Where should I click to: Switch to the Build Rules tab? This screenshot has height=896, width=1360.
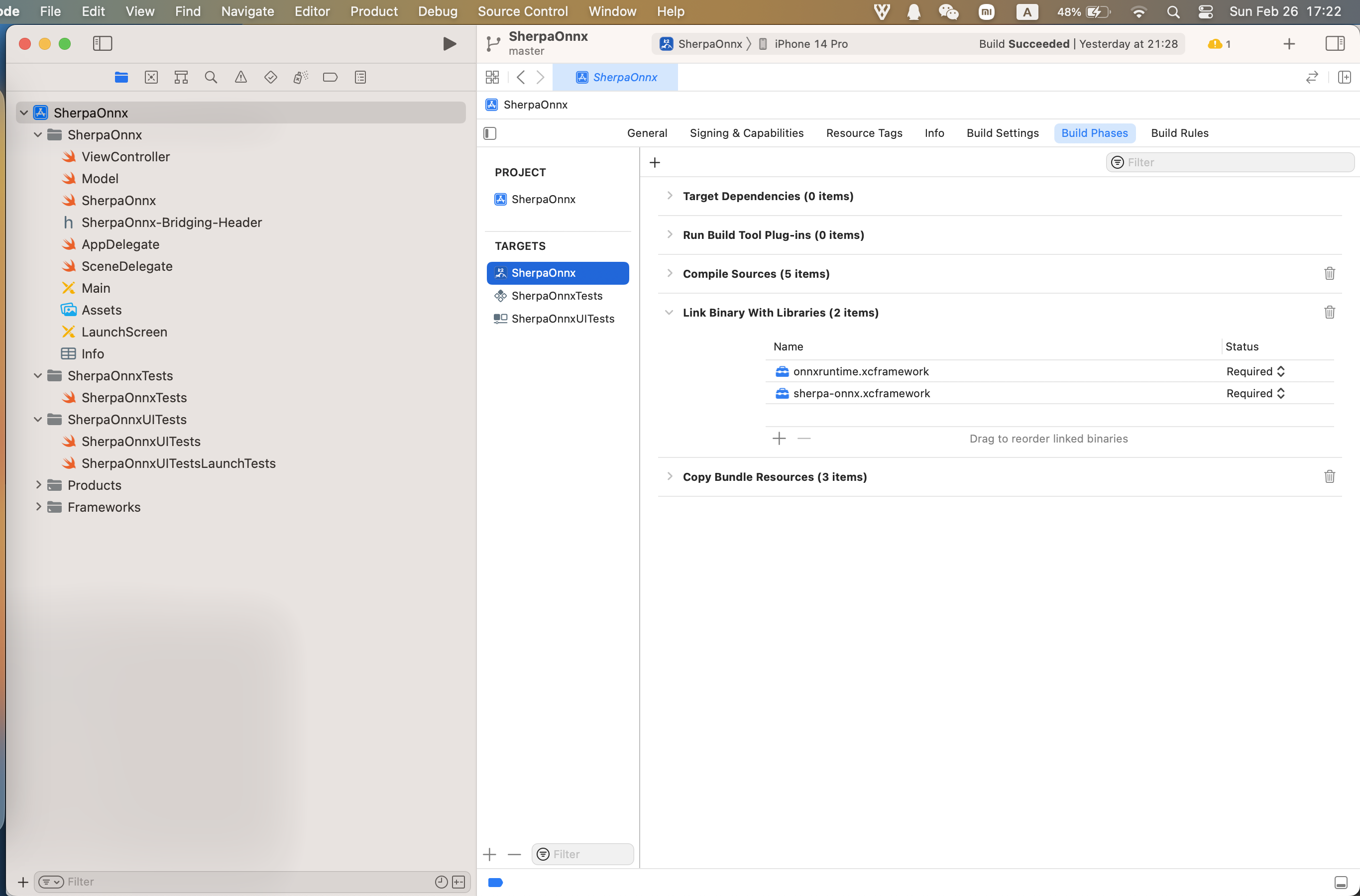click(x=1179, y=133)
